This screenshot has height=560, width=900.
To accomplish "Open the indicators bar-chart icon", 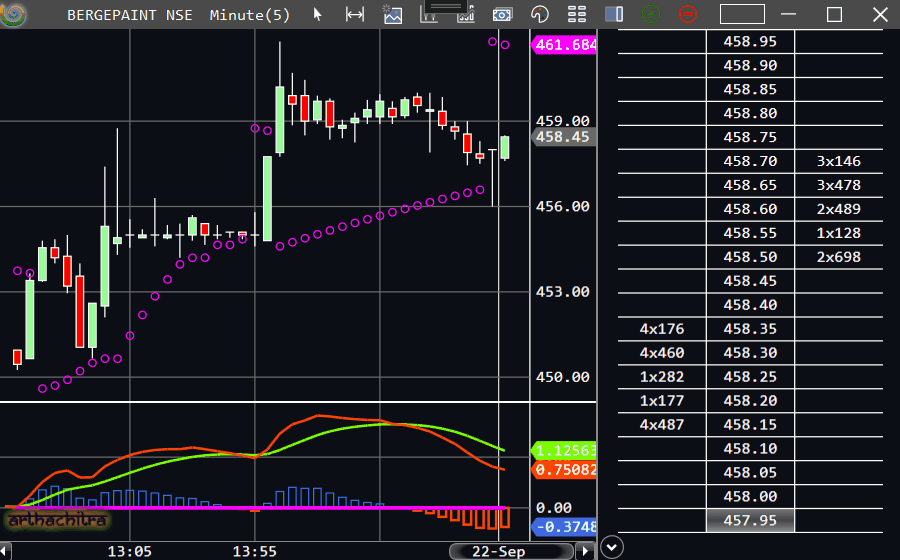I will coord(465,16).
